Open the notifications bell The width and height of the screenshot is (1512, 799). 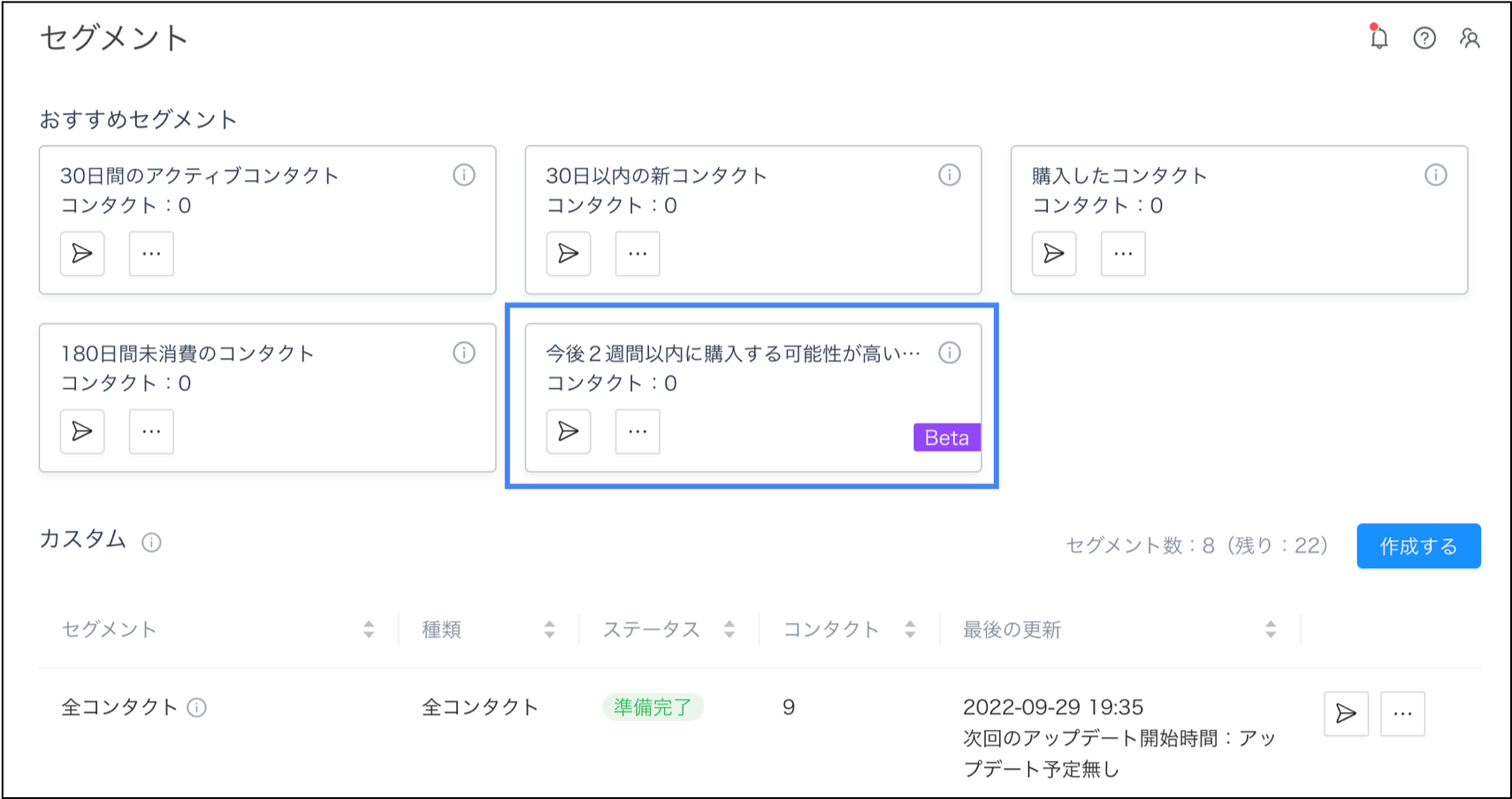[1378, 38]
